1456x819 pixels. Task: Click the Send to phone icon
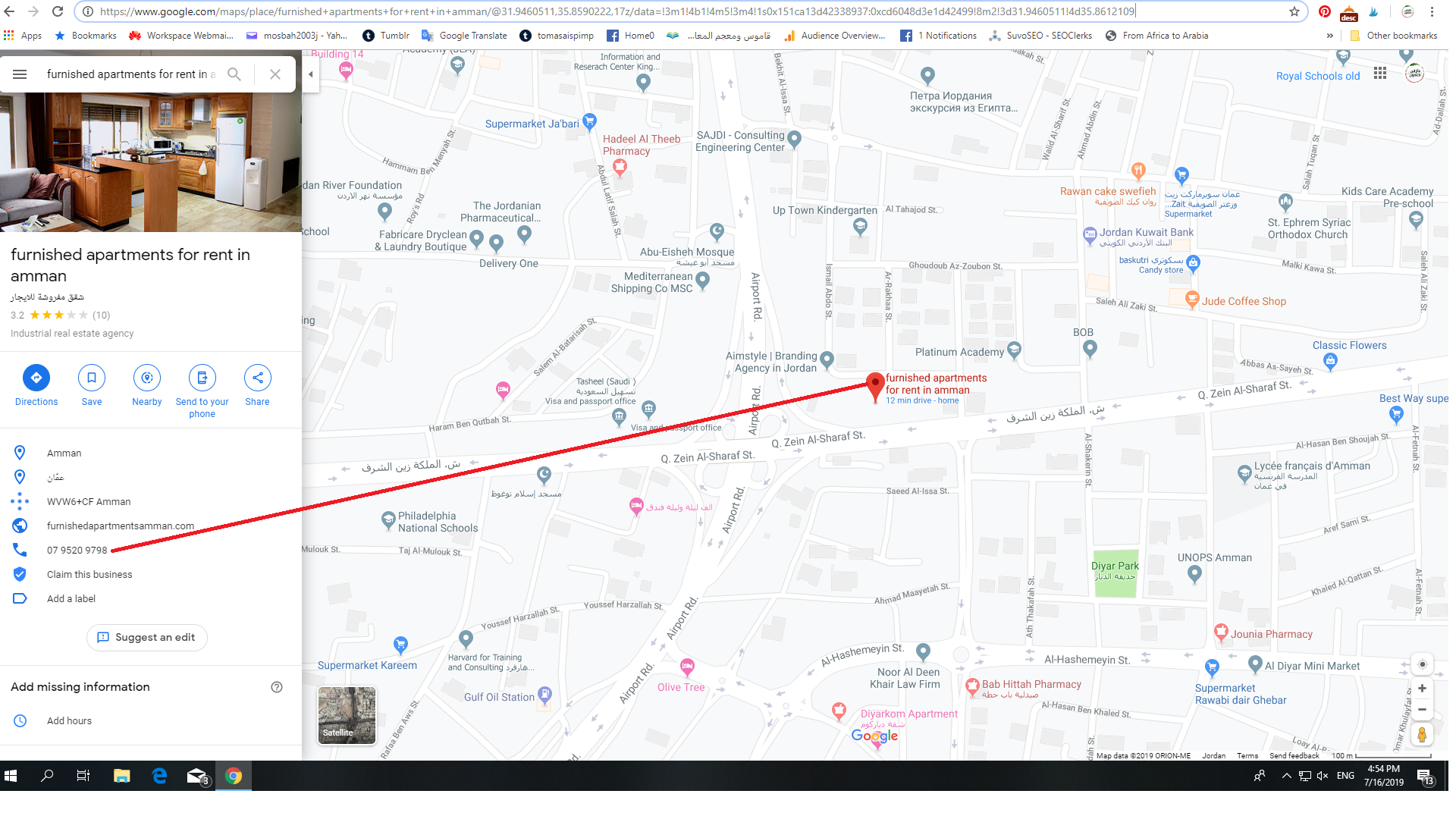[201, 377]
